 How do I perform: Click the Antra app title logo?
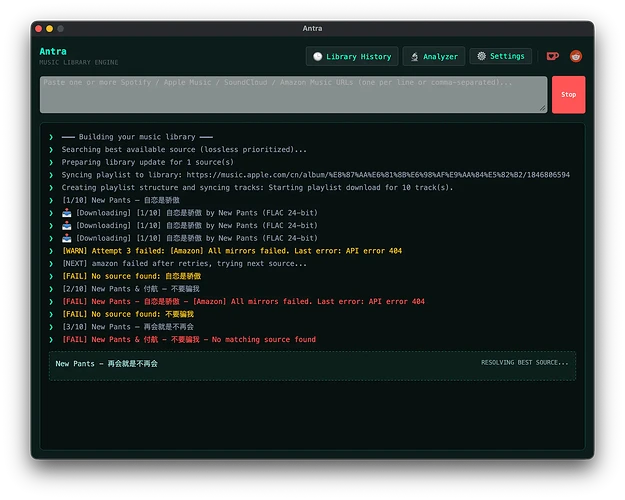point(53,51)
